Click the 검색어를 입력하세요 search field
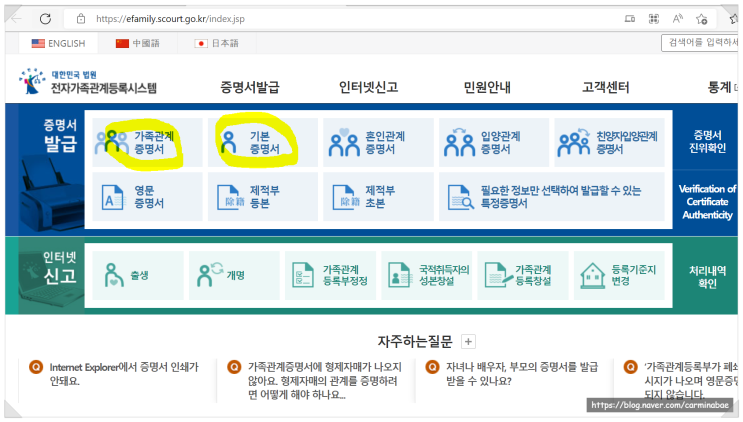The width and height of the screenshot is (743, 422). tap(700, 43)
